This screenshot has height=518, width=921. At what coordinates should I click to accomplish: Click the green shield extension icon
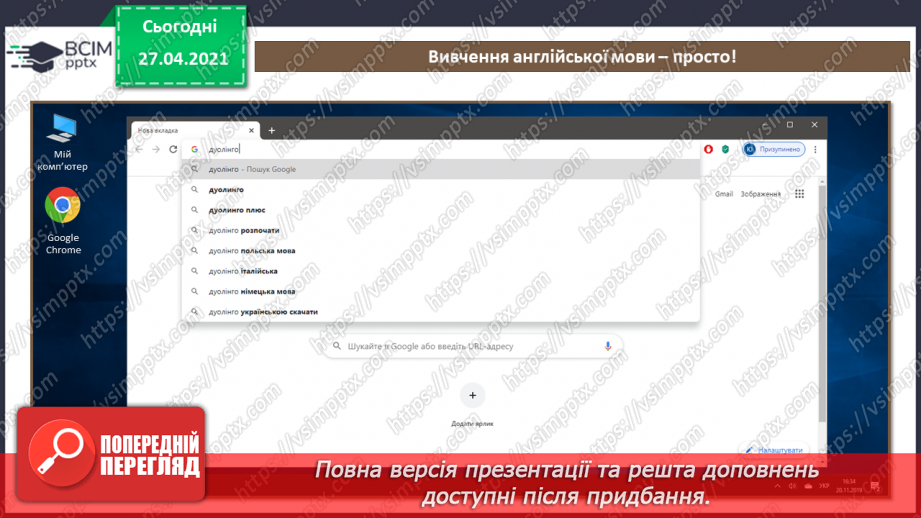click(725, 149)
